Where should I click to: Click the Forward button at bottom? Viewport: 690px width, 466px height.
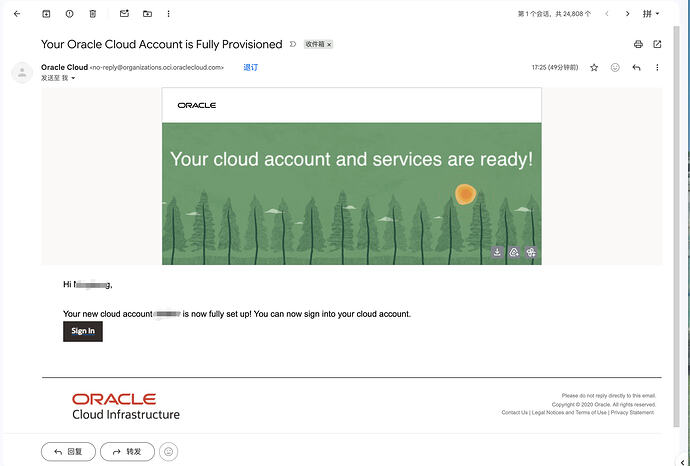point(127,451)
